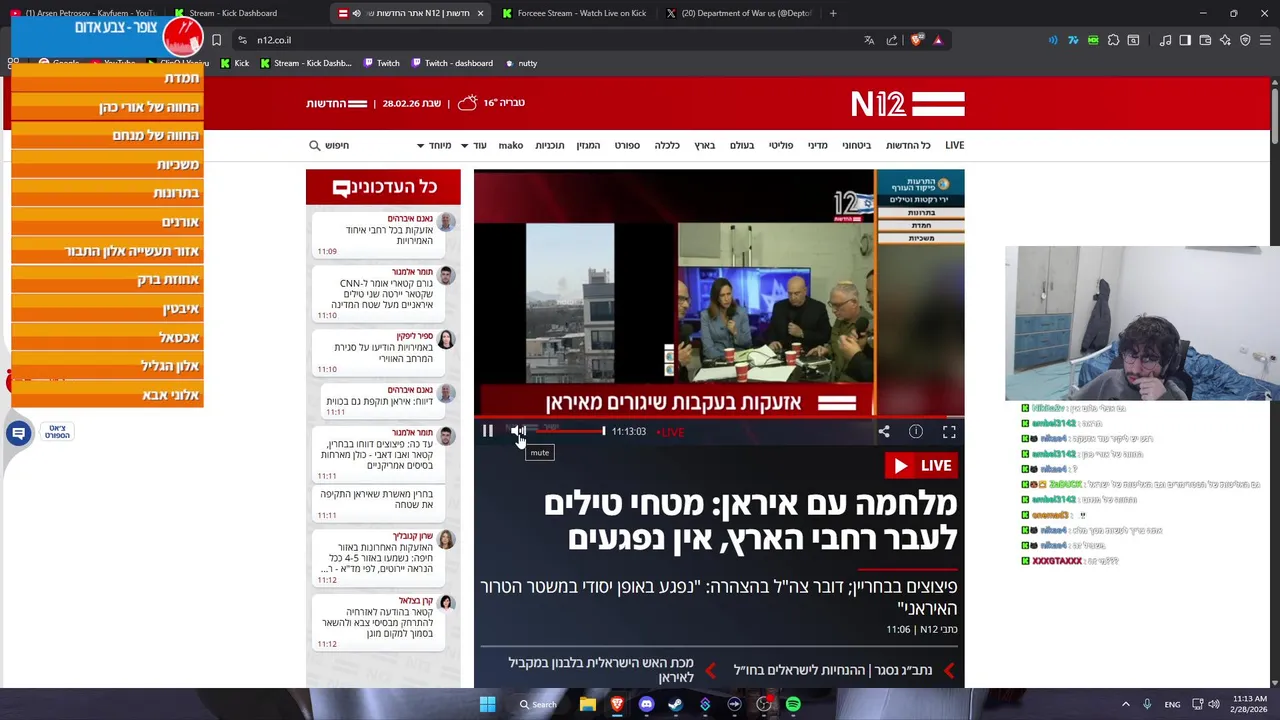Open Discord from the taskbar

coord(646,704)
